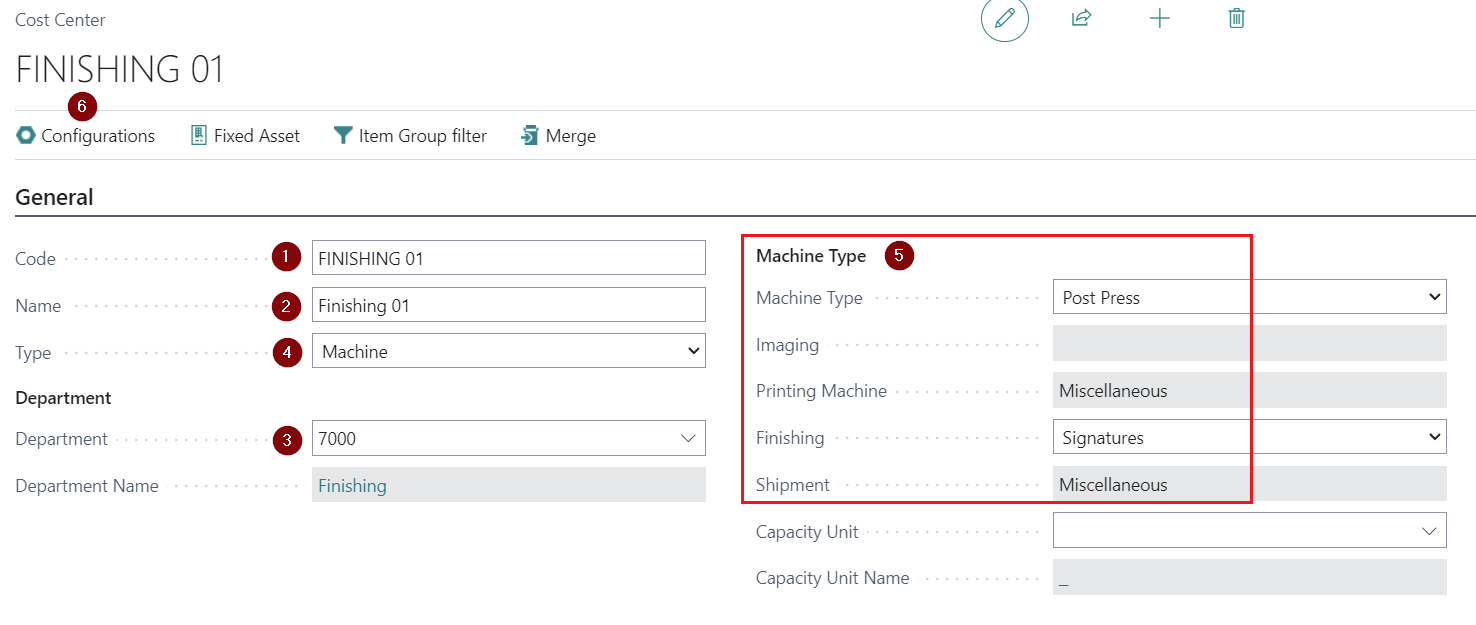Image resolution: width=1476 pixels, height=625 pixels.
Task: Open Item Group filter action
Action: (410, 135)
